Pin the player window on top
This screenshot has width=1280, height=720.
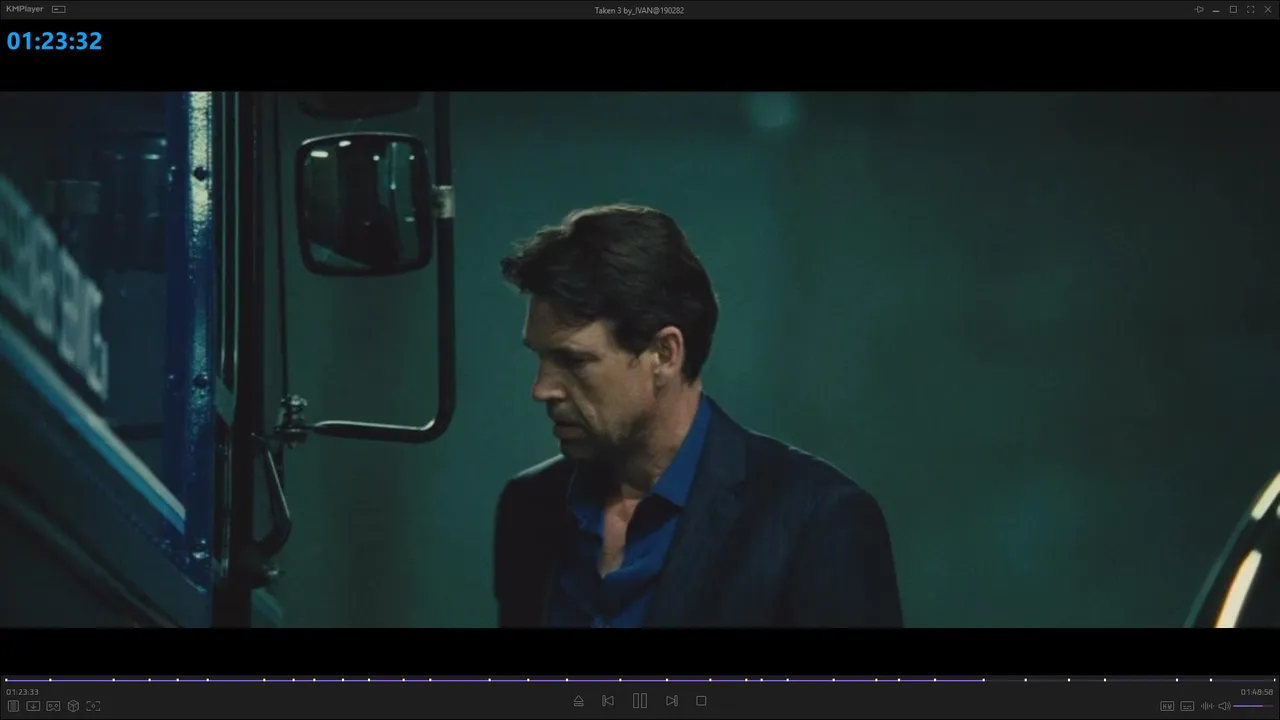[x=1199, y=9]
